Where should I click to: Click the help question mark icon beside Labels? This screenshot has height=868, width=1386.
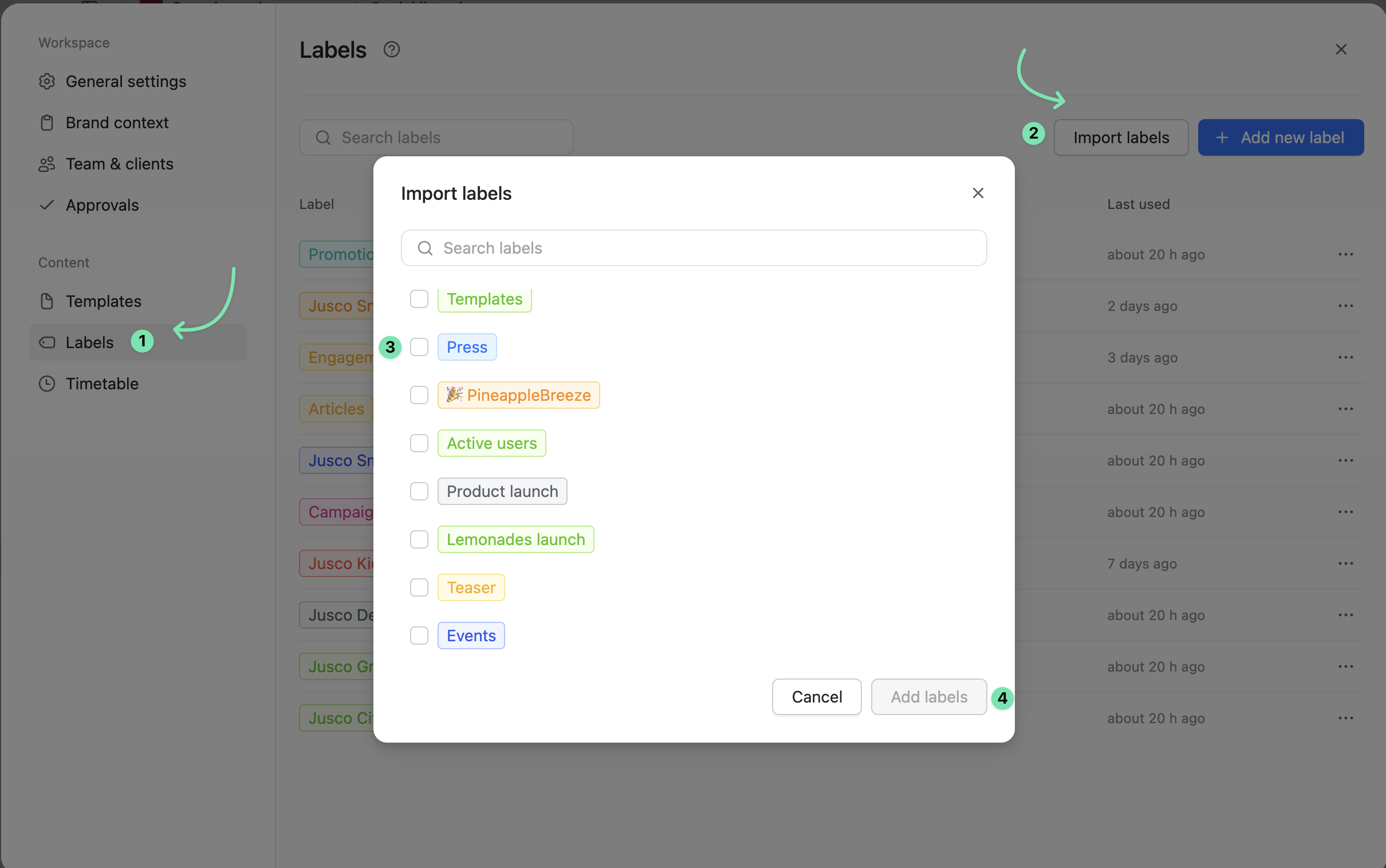[x=392, y=49]
